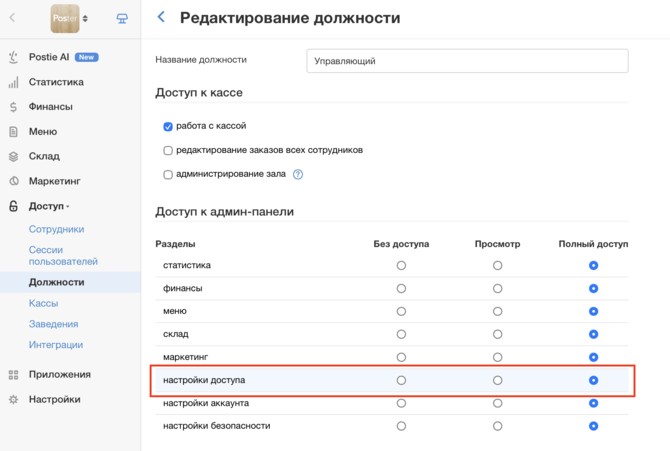Open the Заведения submenu link
The height and width of the screenshot is (451, 670).
point(53,324)
